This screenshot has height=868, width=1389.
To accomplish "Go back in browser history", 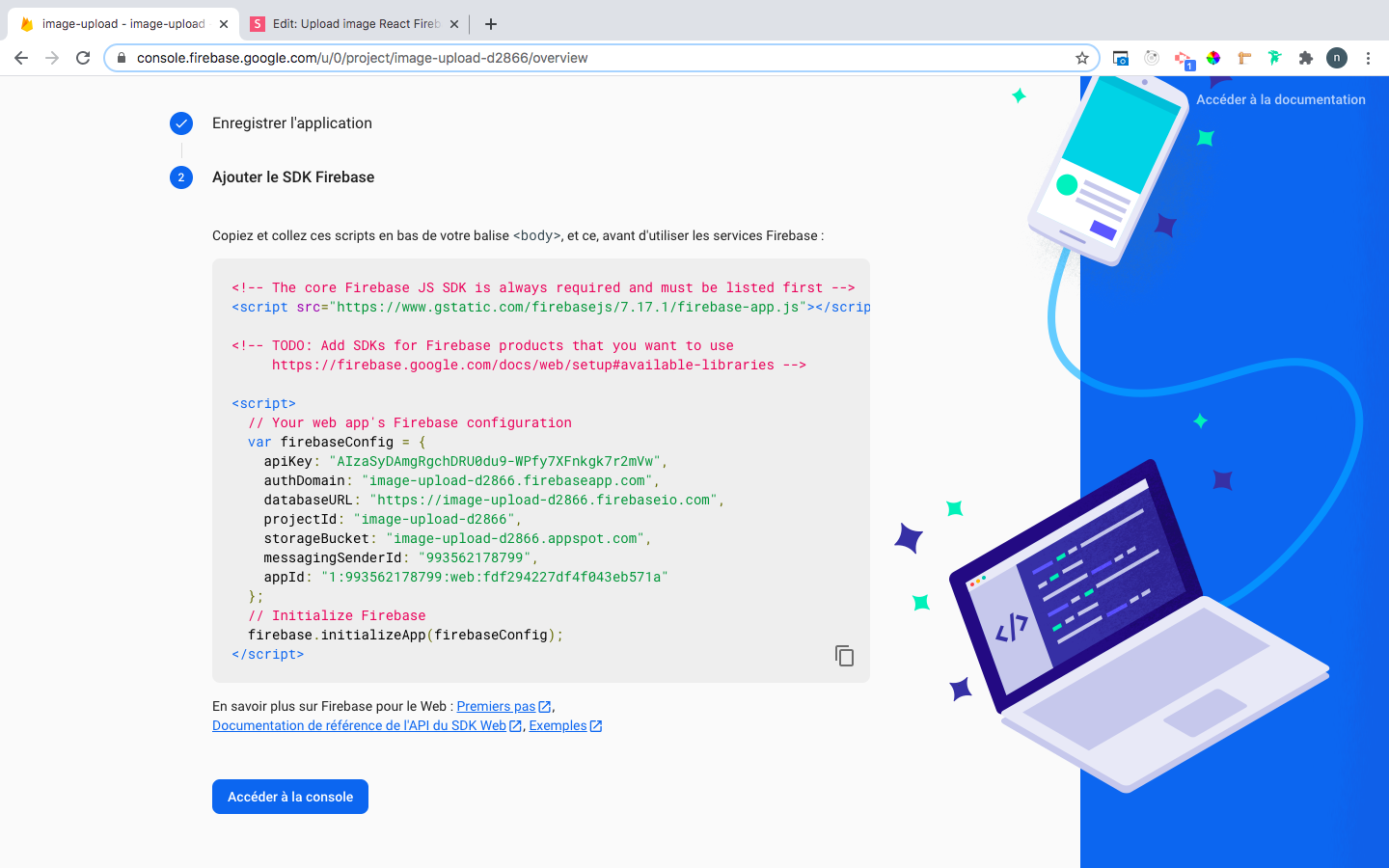I will point(21,58).
